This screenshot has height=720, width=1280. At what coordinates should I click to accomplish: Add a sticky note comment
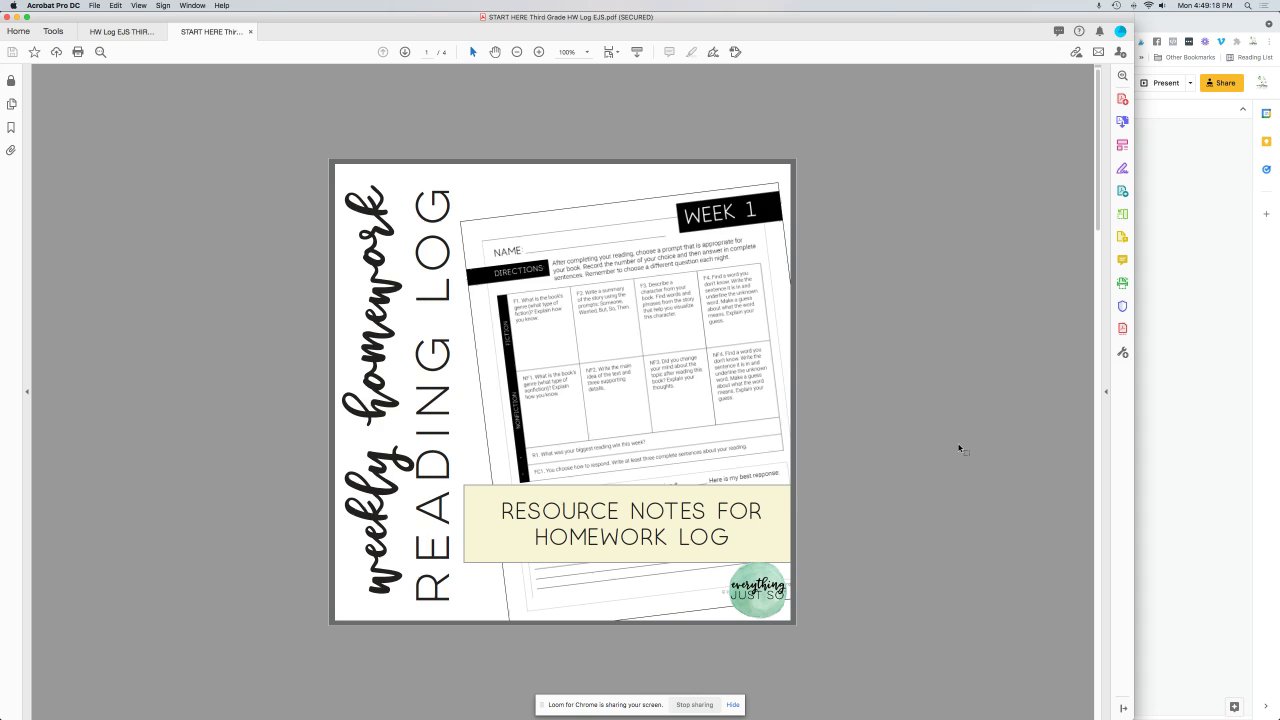669,52
